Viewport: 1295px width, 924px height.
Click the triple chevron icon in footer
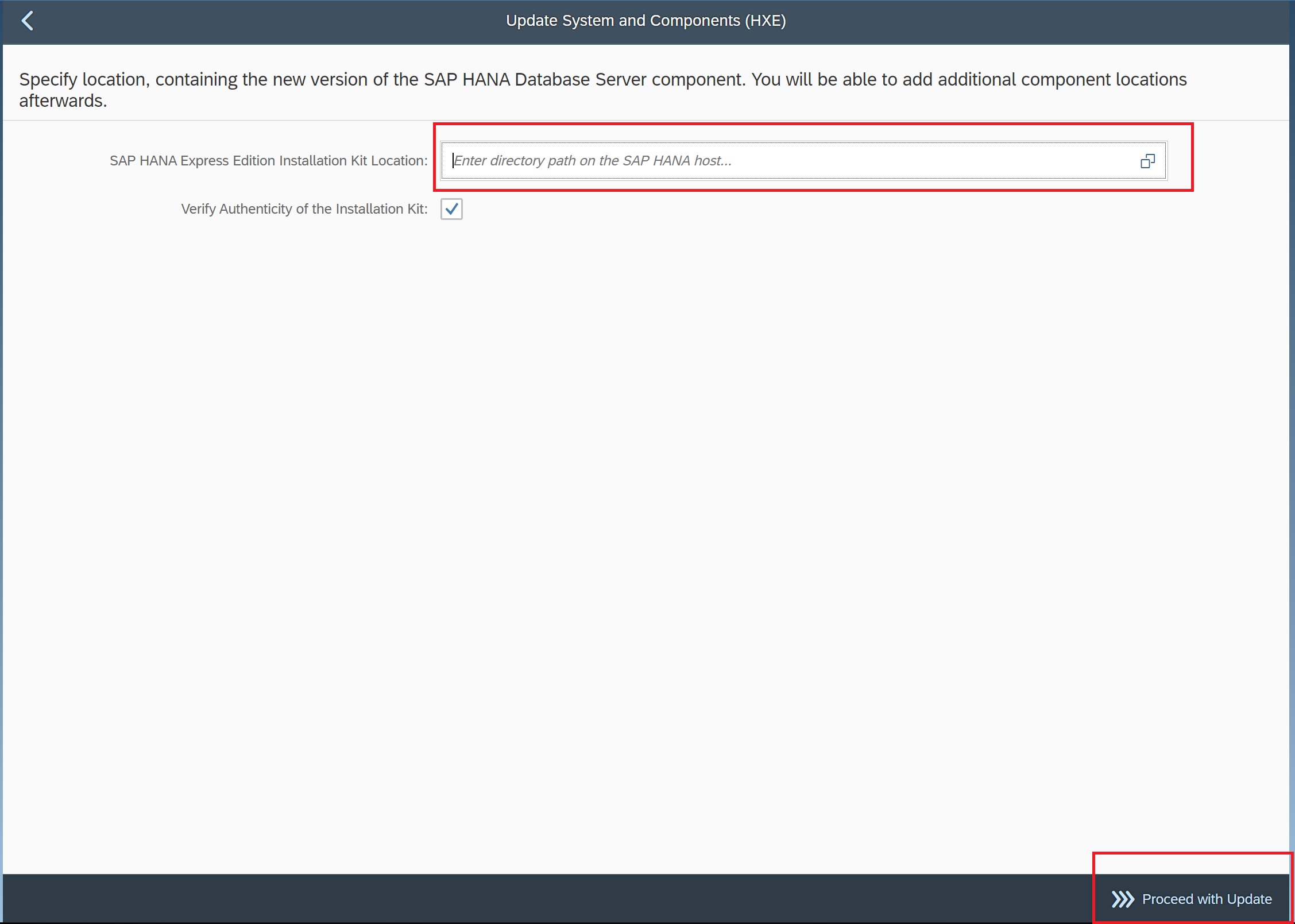pyautogui.click(x=1122, y=899)
